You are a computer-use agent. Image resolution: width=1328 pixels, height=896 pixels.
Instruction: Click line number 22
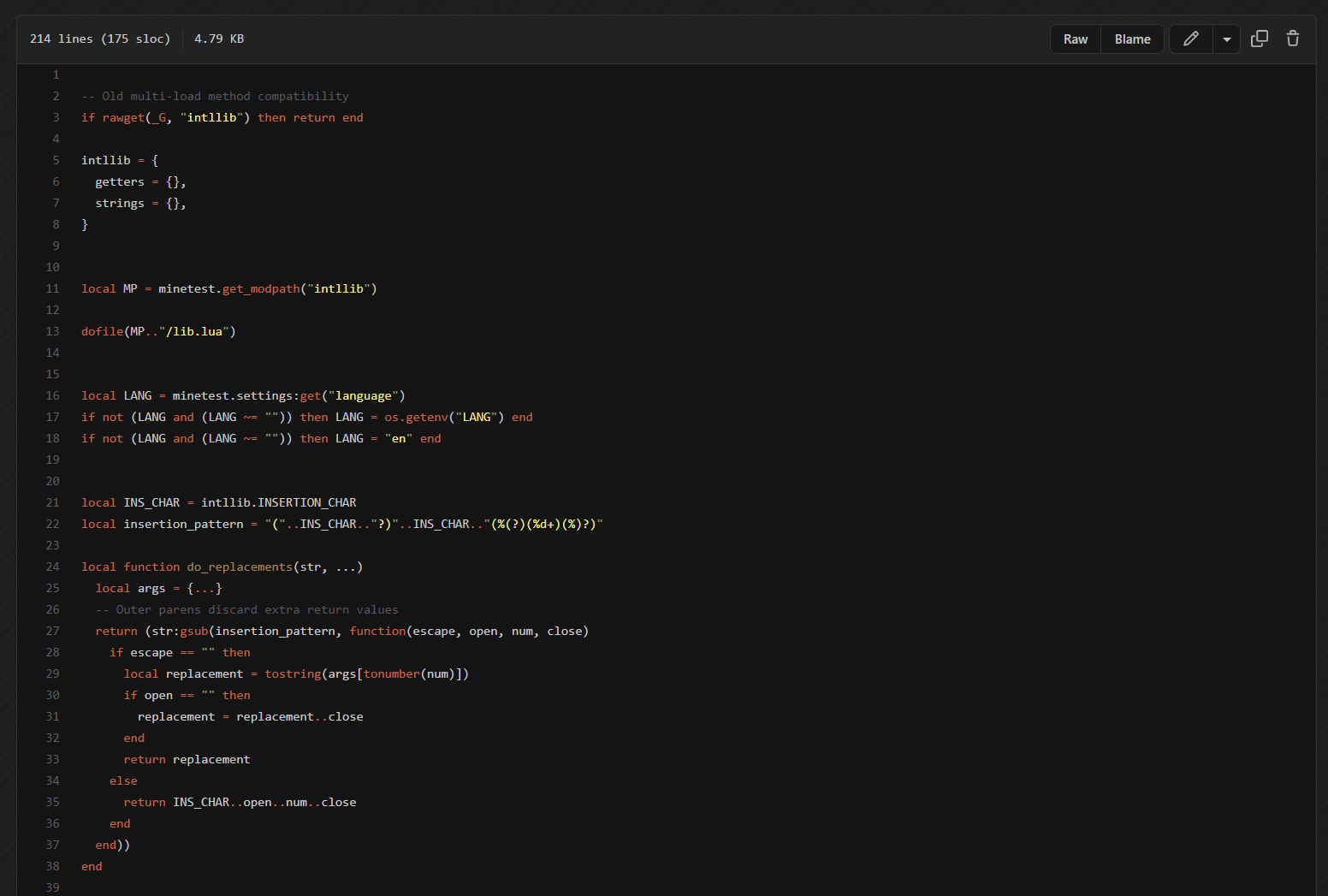click(53, 524)
